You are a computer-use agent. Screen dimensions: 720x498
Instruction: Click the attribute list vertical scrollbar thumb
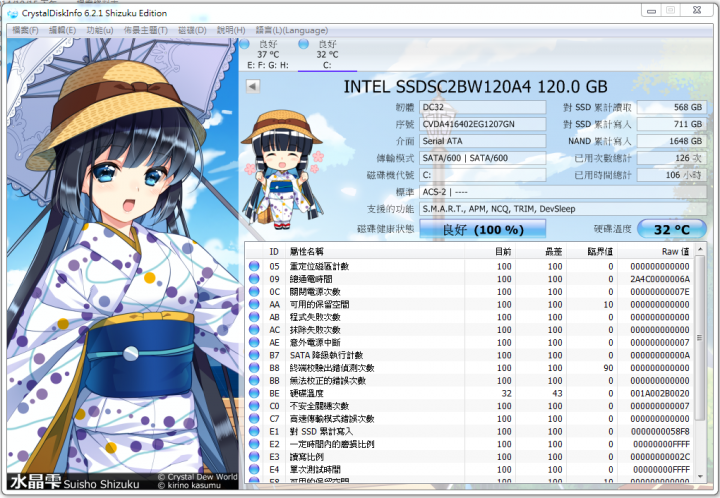click(700, 338)
